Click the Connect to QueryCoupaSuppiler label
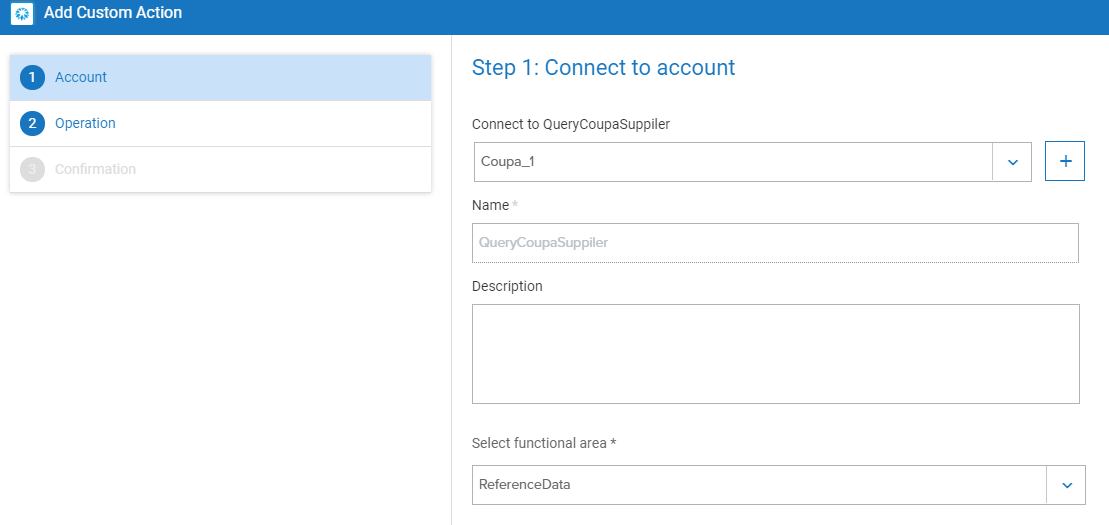Viewport: 1109px width, 525px height. tap(571, 125)
